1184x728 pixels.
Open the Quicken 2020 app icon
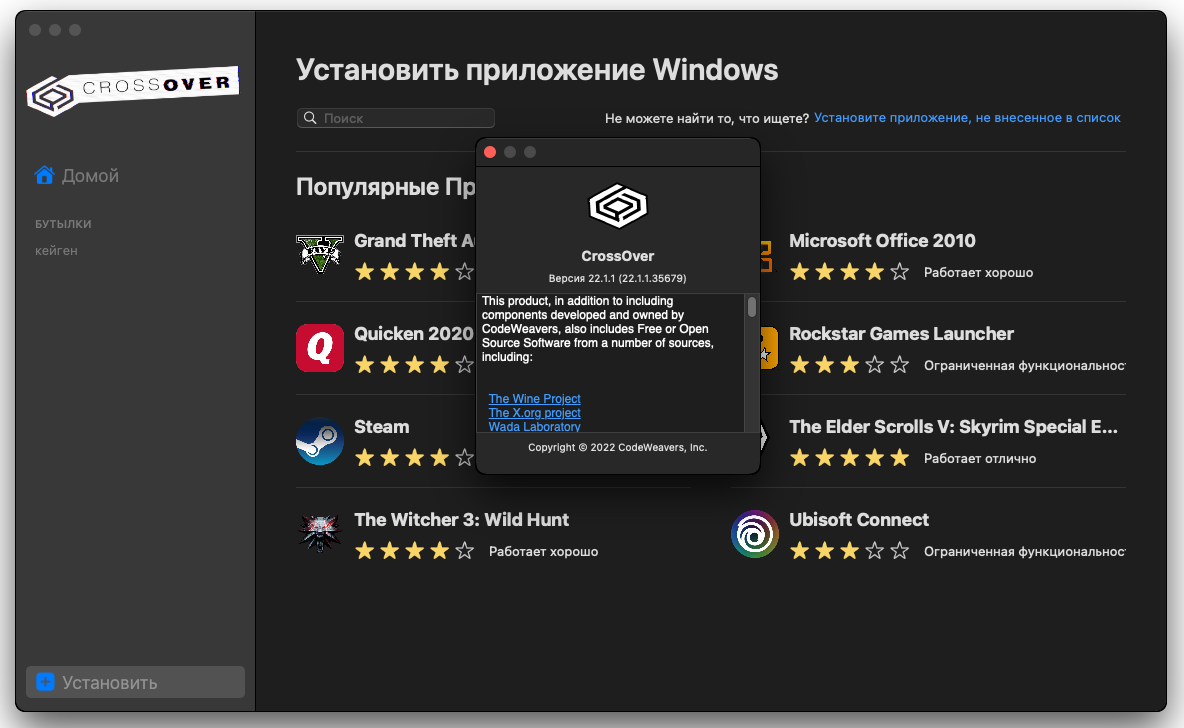click(x=320, y=347)
